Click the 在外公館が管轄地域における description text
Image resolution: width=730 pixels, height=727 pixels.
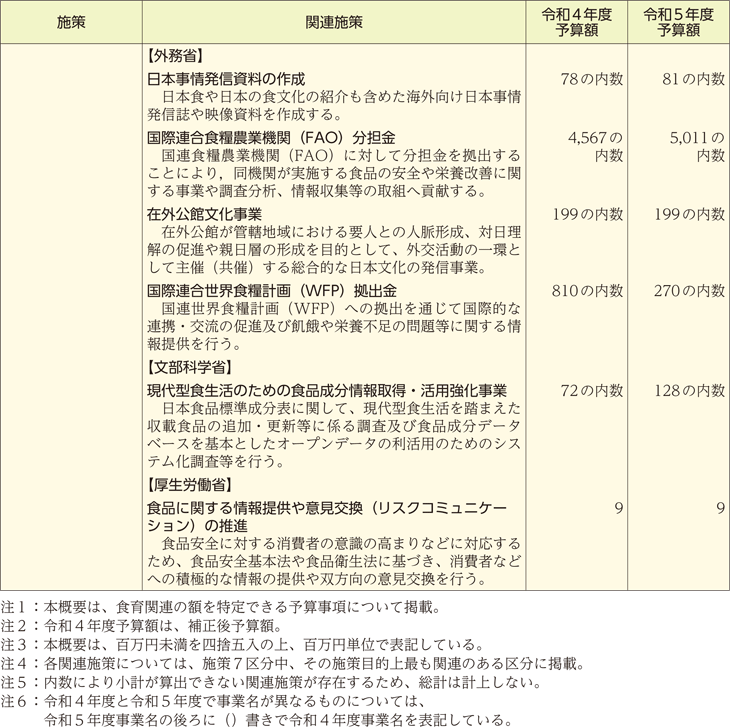334,250
